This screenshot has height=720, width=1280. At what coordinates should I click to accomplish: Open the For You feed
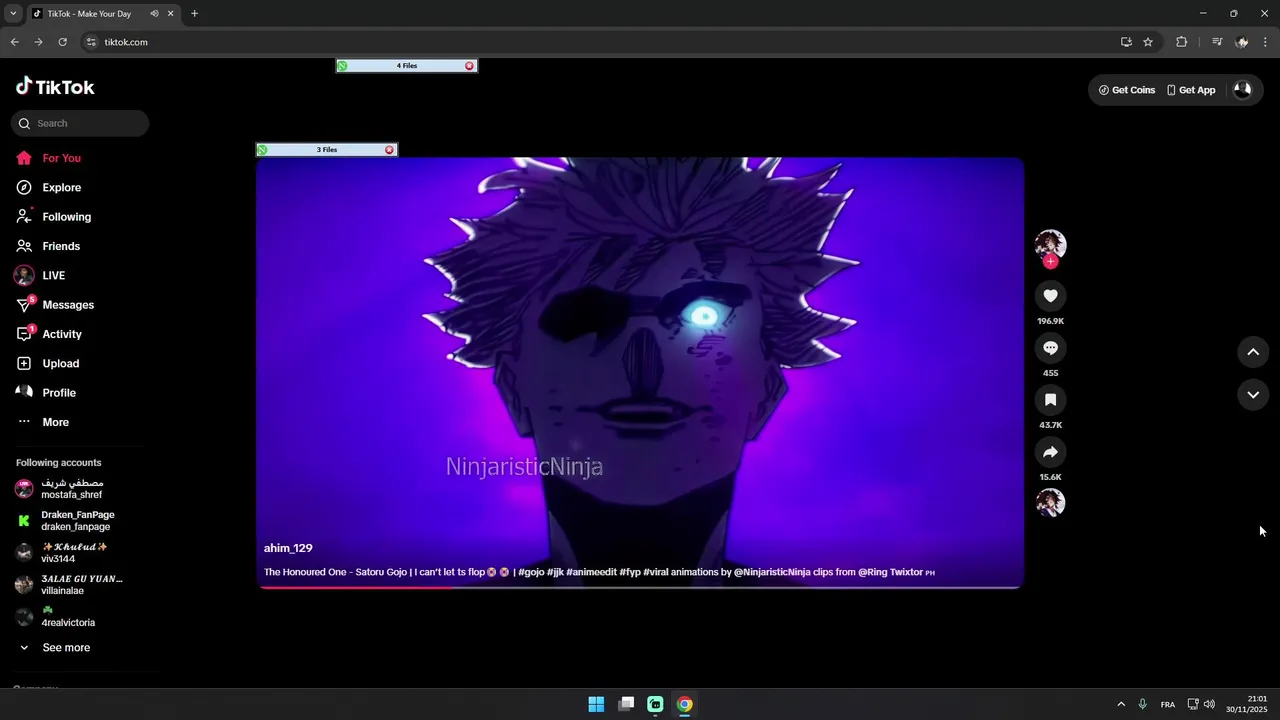[61, 158]
